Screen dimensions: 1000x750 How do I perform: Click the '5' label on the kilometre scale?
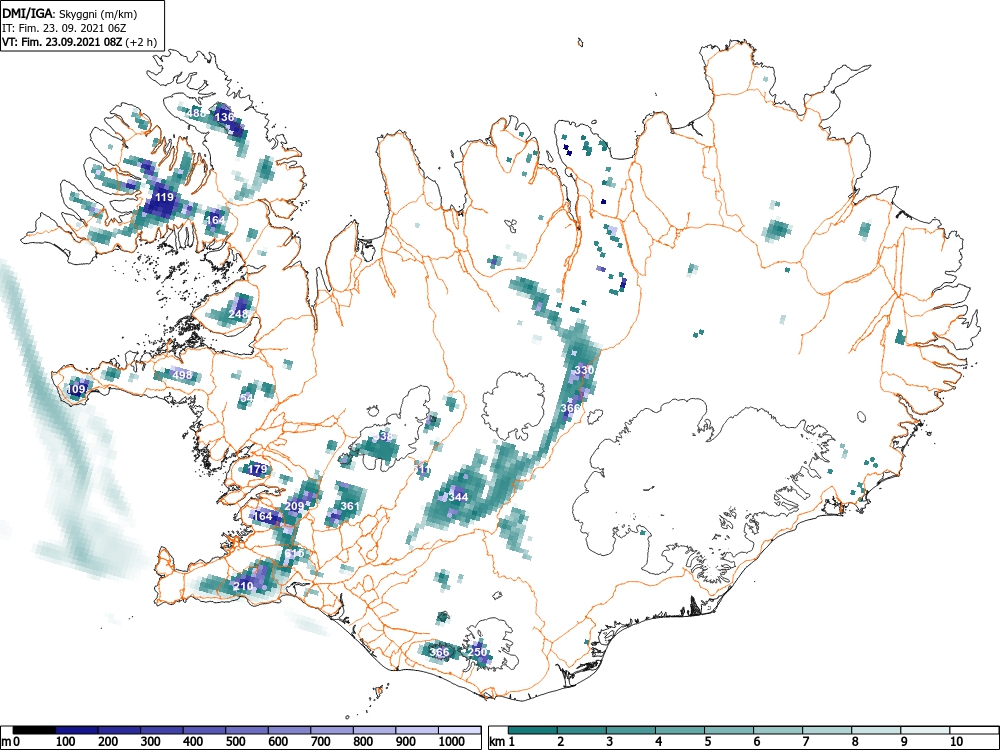708,742
